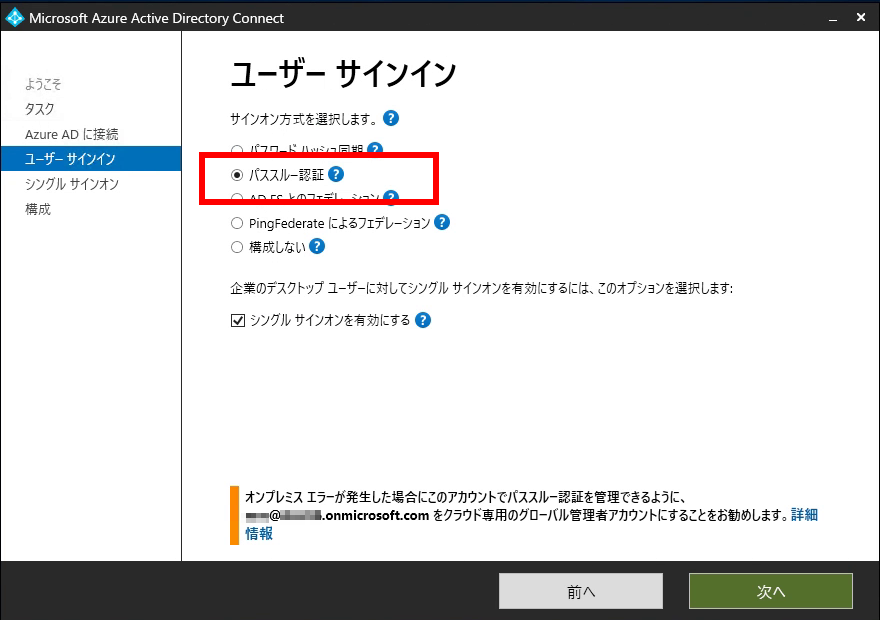880x620 pixels.
Task: Go to the ようこそ step in sidebar
Action: coord(43,84)
